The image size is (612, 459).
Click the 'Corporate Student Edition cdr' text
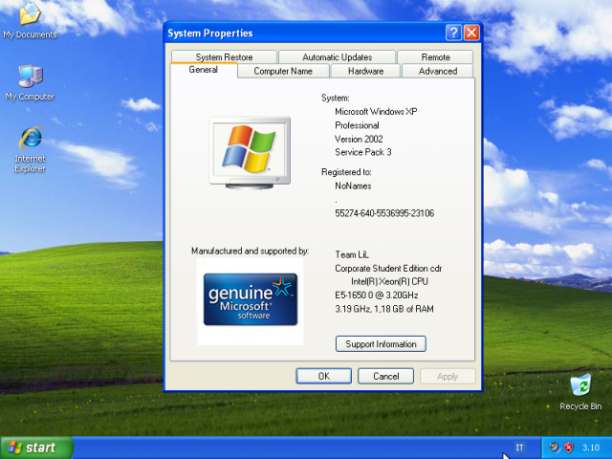[x=388, y=269]
